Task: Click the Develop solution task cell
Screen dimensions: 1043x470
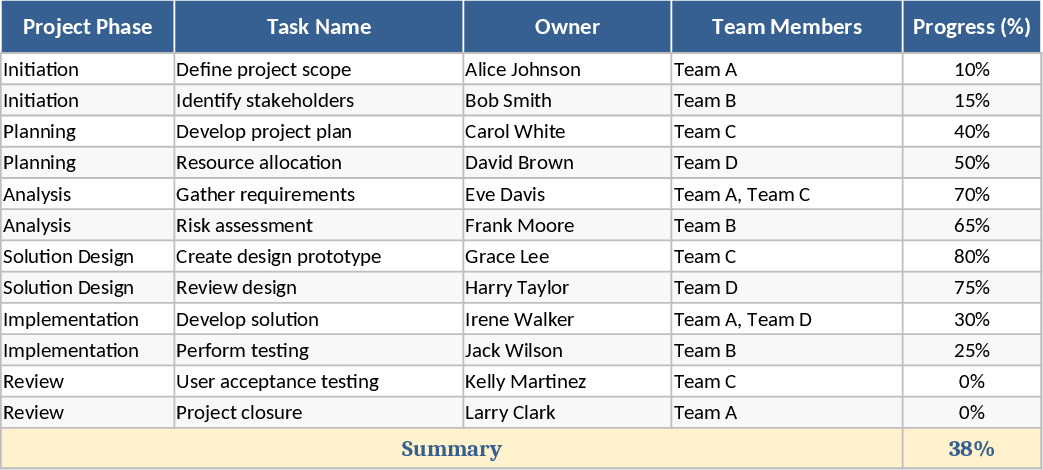Action: click(x=318, y=320)
